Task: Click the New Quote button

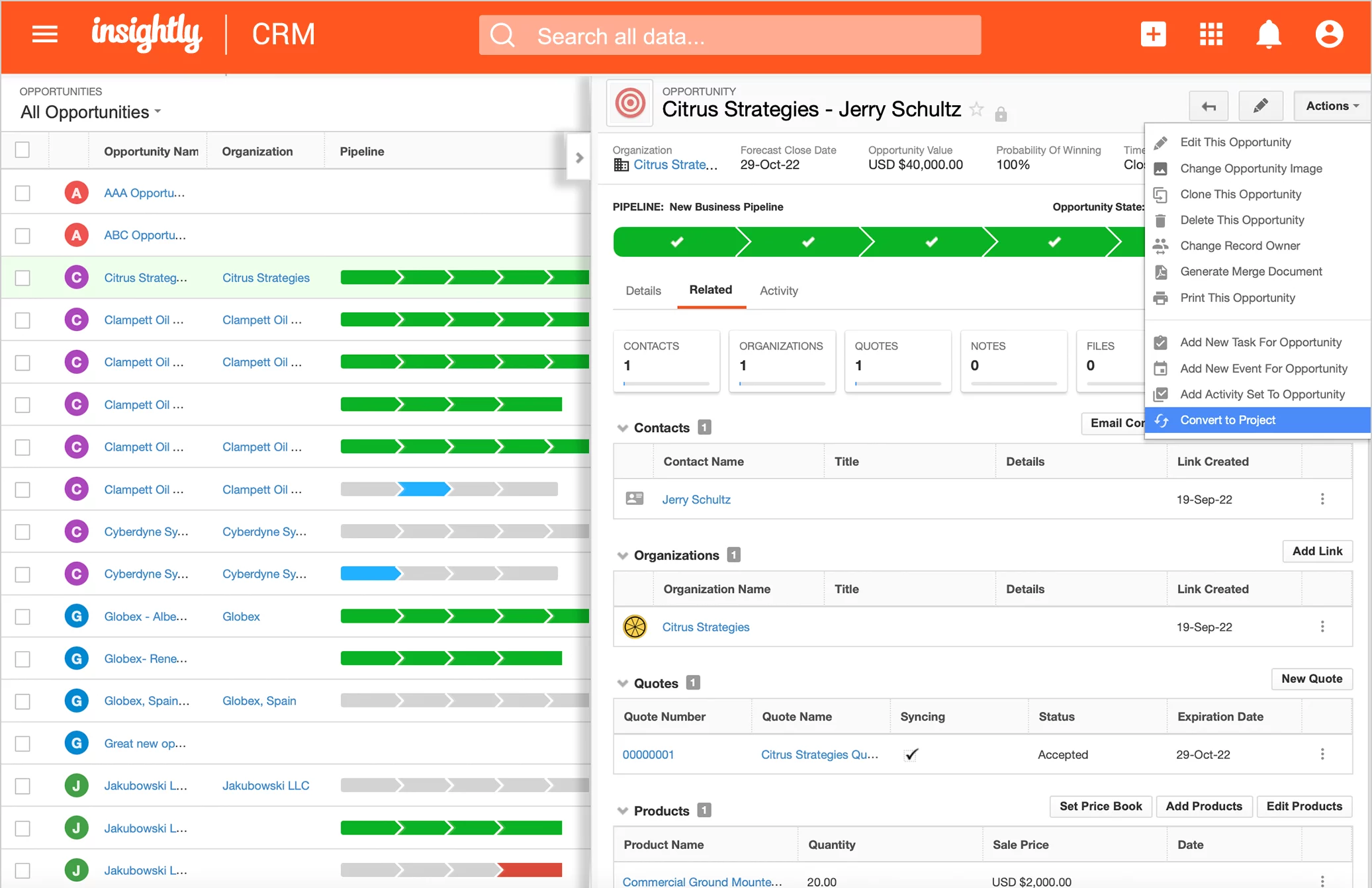Action: pos(1312,678)
